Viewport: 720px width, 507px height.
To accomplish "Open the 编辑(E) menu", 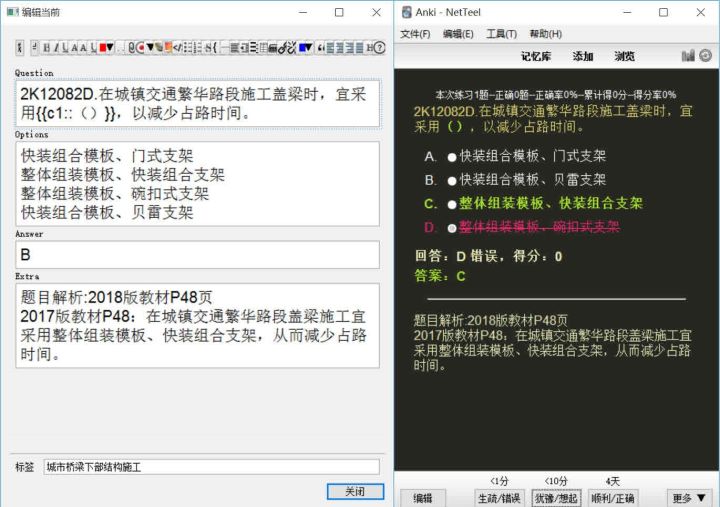I will [458, 34].
